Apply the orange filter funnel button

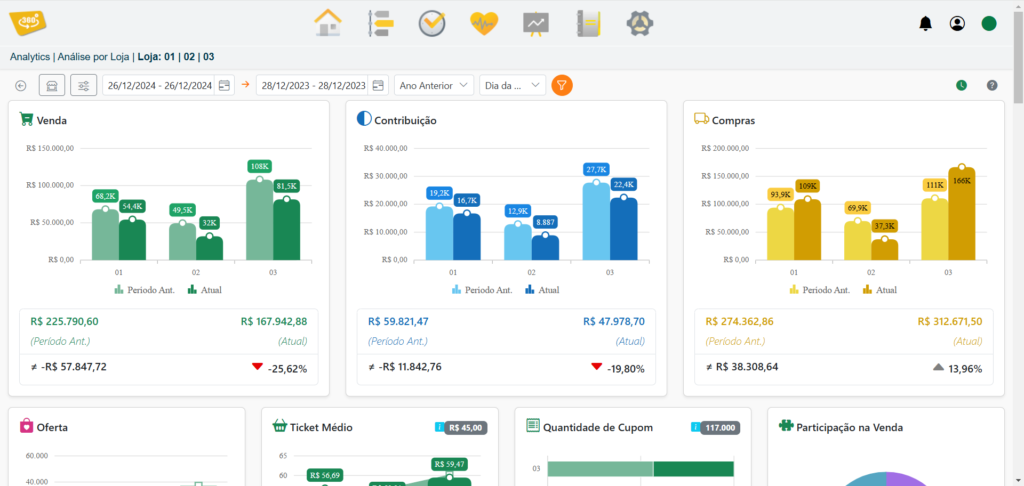[562, 86]
